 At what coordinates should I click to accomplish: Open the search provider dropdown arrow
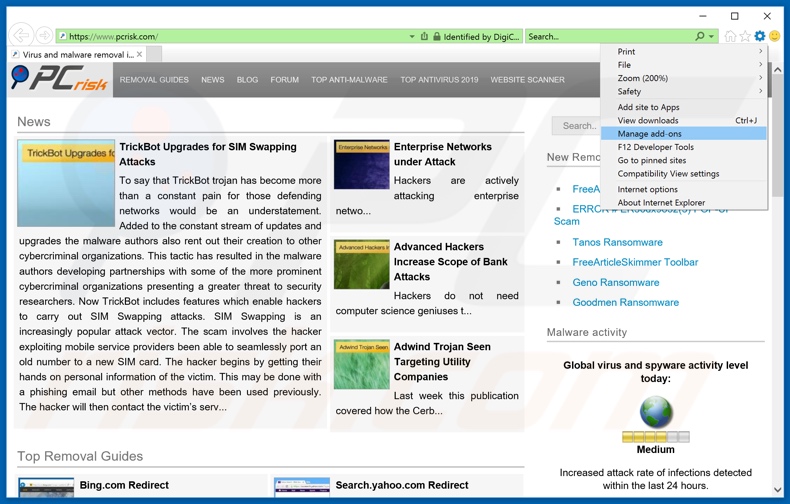pos(711,36)
